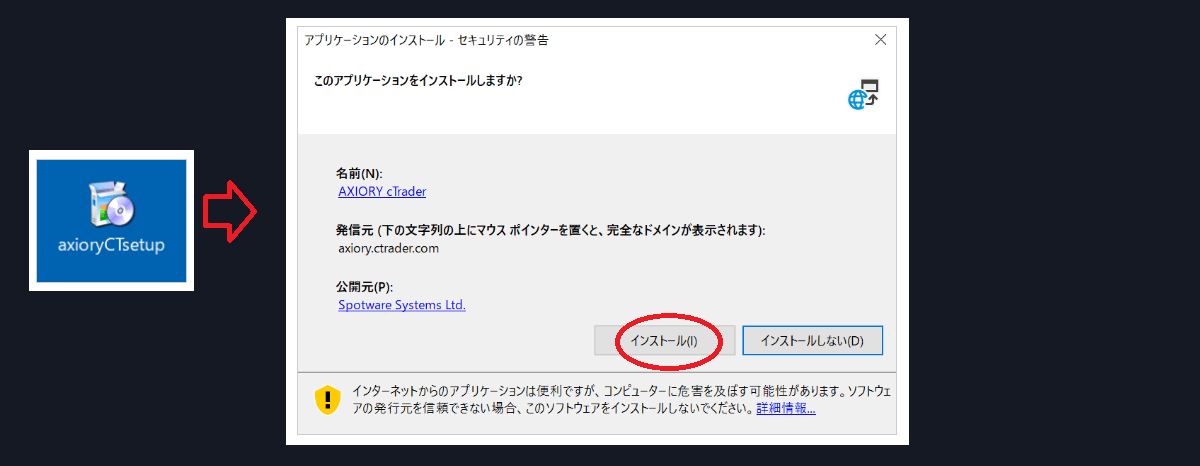Click the yellow security shield warning icon
The image size is (1200, 466).
(328, 400)
